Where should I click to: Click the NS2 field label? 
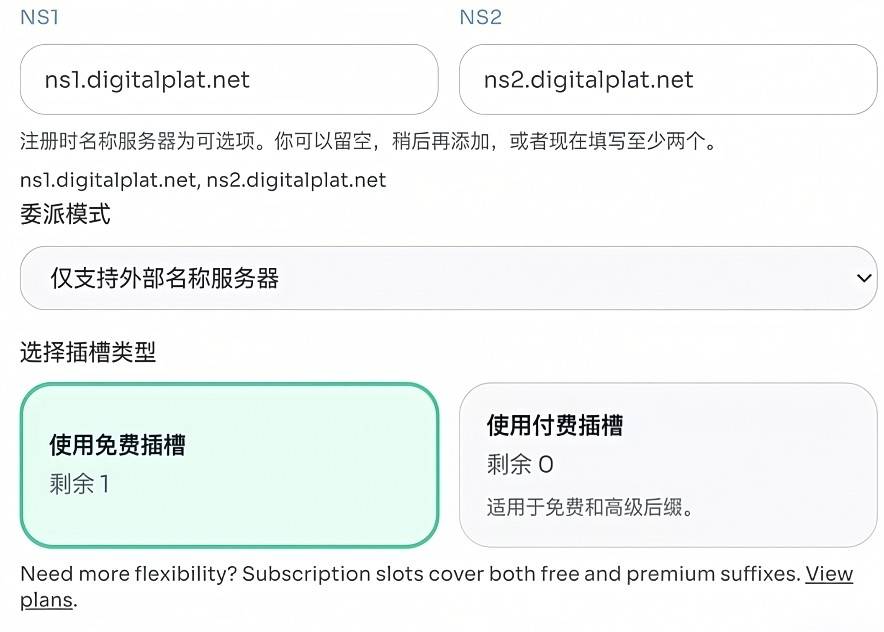click(x=480, y=17)
